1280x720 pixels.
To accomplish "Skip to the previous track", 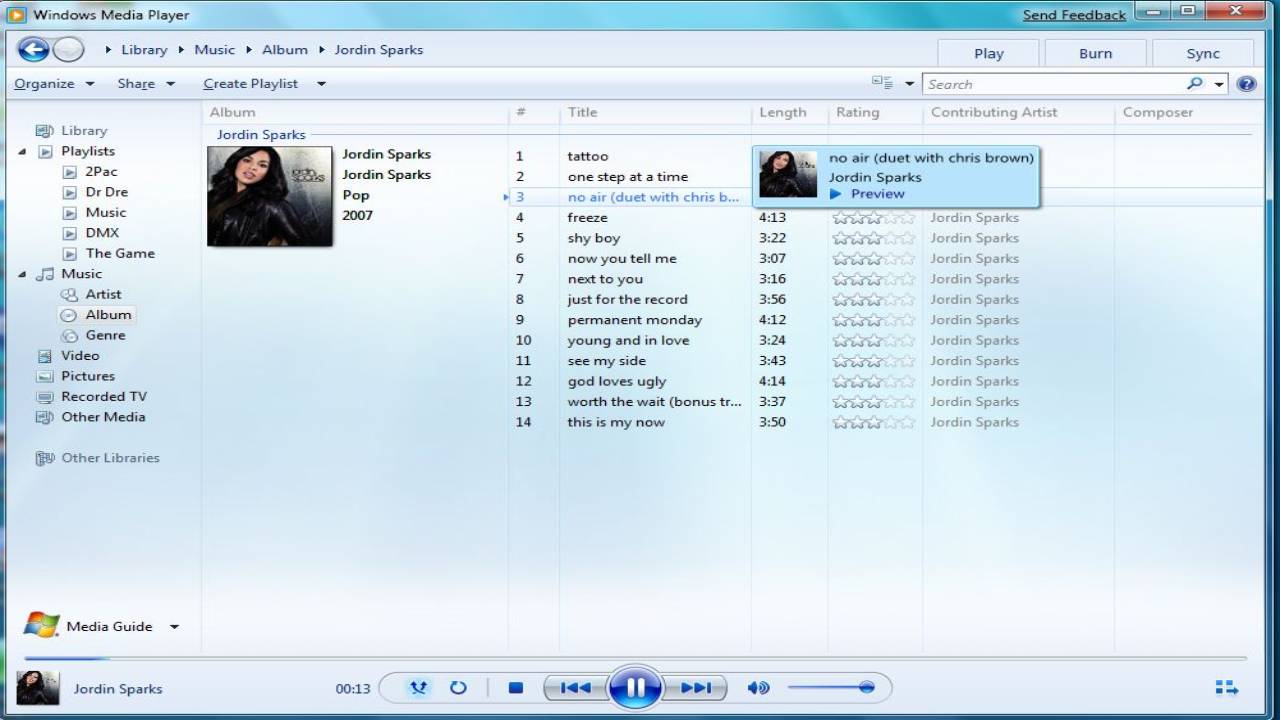I will coord(575,688).
